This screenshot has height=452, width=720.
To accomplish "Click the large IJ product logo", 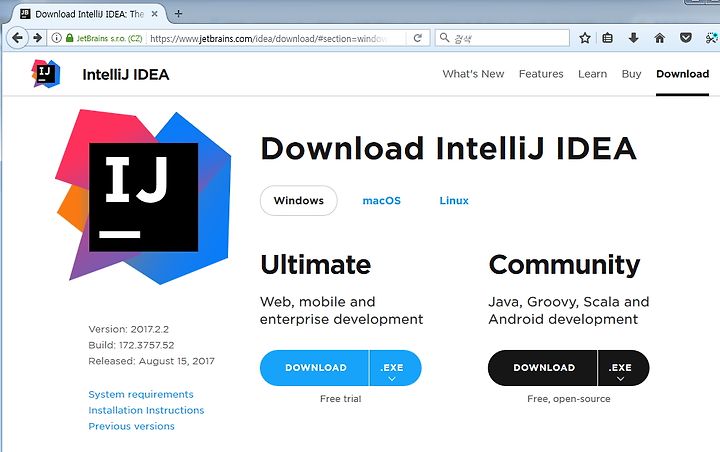I will tap(143, 197).
